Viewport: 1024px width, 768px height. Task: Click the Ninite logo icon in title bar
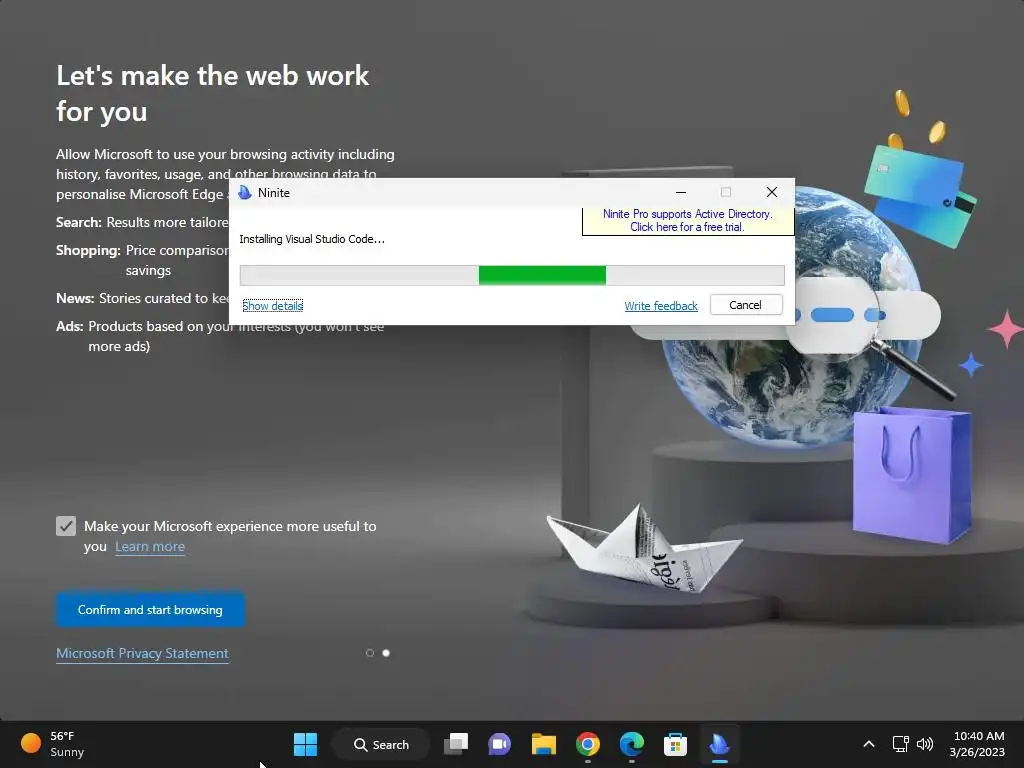(245, 193)
